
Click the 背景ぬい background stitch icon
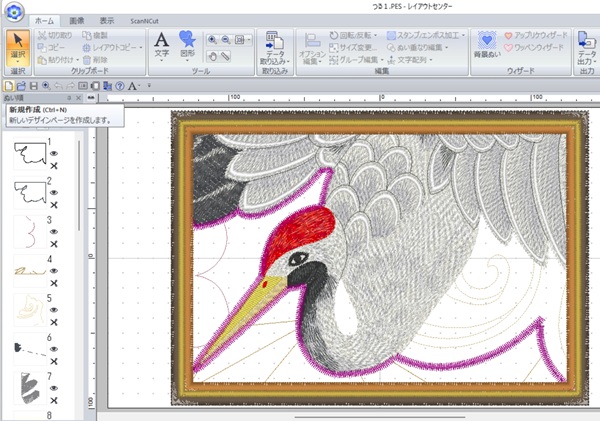487,45
